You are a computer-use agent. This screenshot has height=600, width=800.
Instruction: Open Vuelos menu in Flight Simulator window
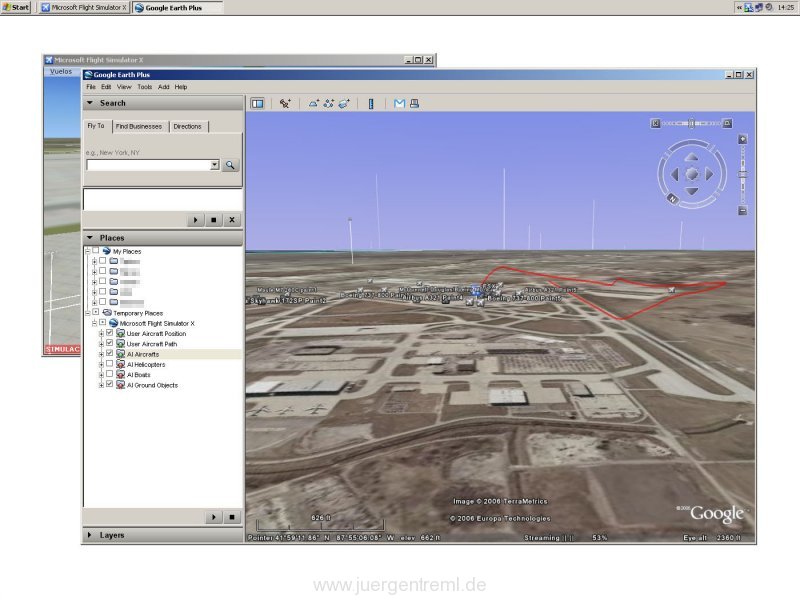(61, 72)
